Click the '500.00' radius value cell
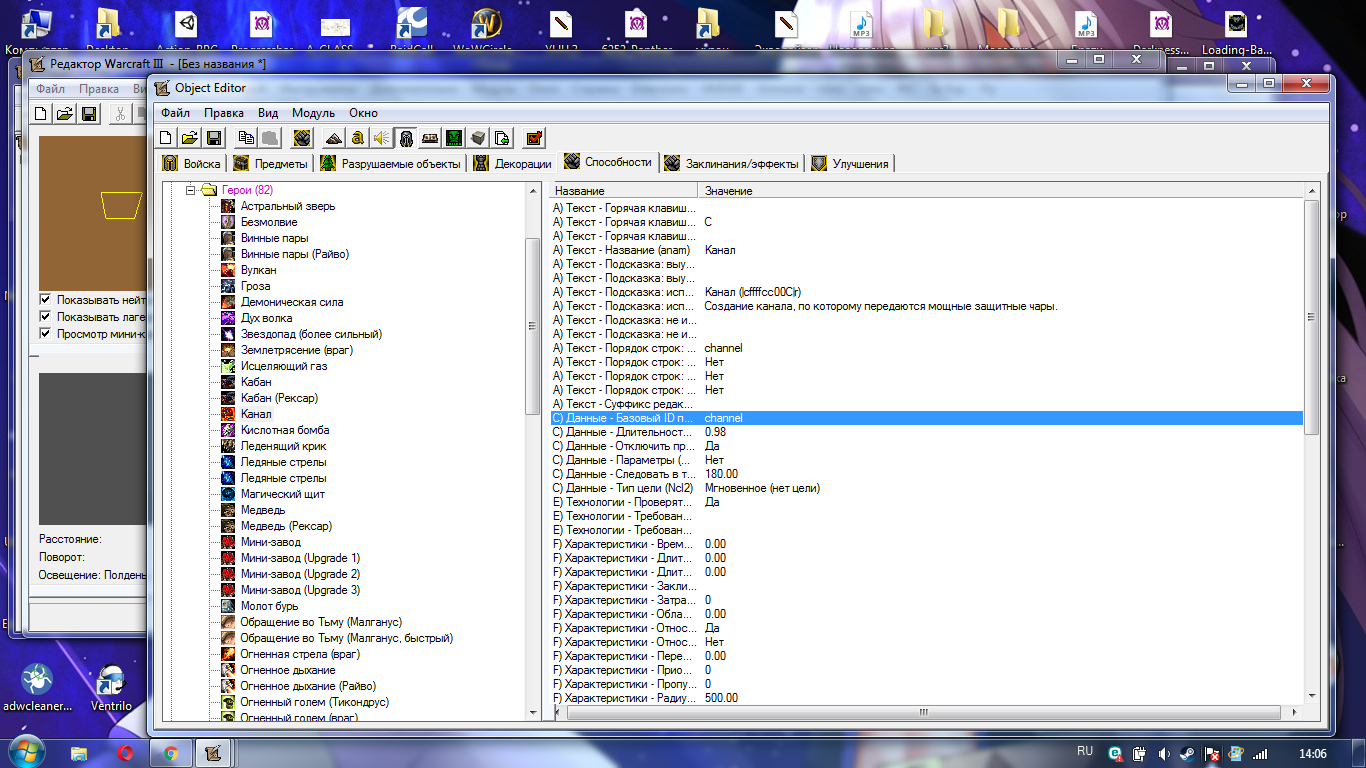 721,698
